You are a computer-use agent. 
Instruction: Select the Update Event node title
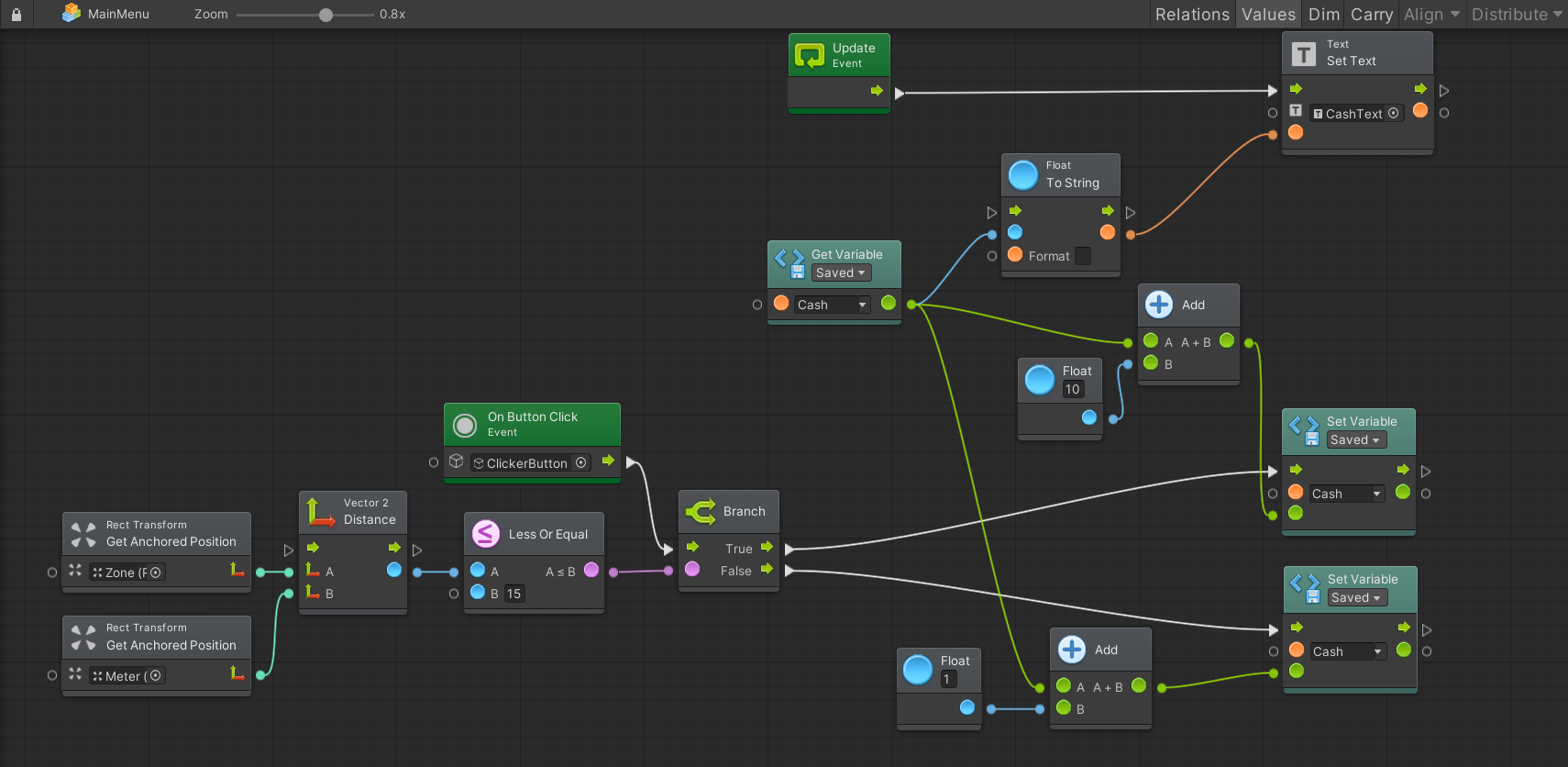tap(854, 48)
